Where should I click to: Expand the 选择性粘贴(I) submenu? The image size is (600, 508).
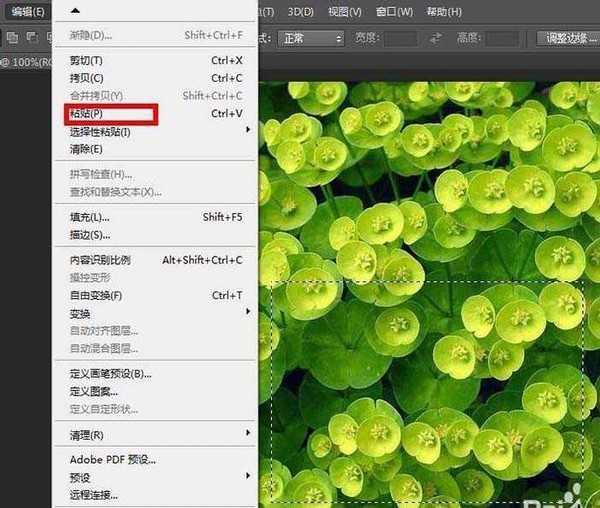pyautogui.click(x=100, y=131)
